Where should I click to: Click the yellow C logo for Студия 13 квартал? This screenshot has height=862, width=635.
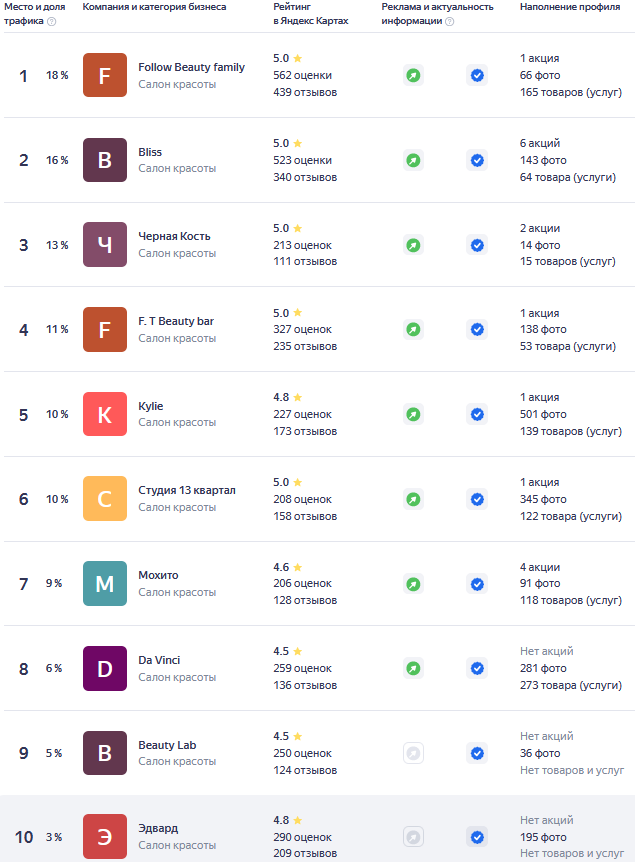pyautogui.click(x=105, y=499)
